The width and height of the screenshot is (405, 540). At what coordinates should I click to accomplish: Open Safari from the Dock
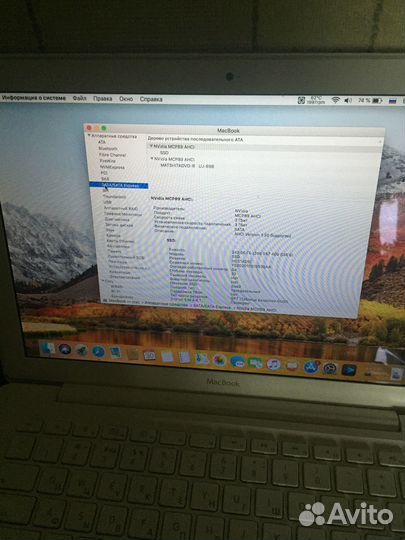tap(98, 352)
